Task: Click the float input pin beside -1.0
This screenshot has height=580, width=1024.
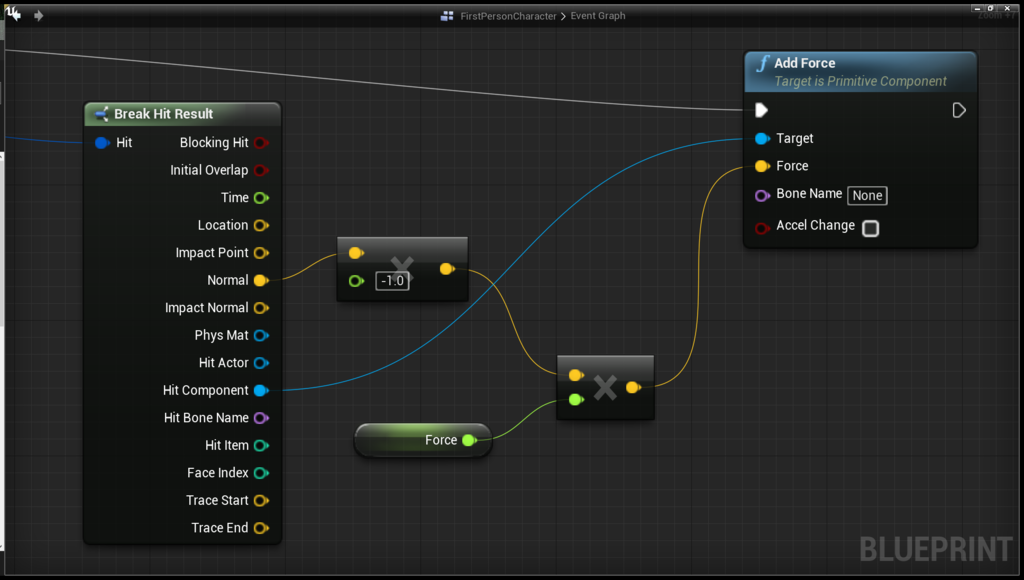Action: (x=356, y=281)
